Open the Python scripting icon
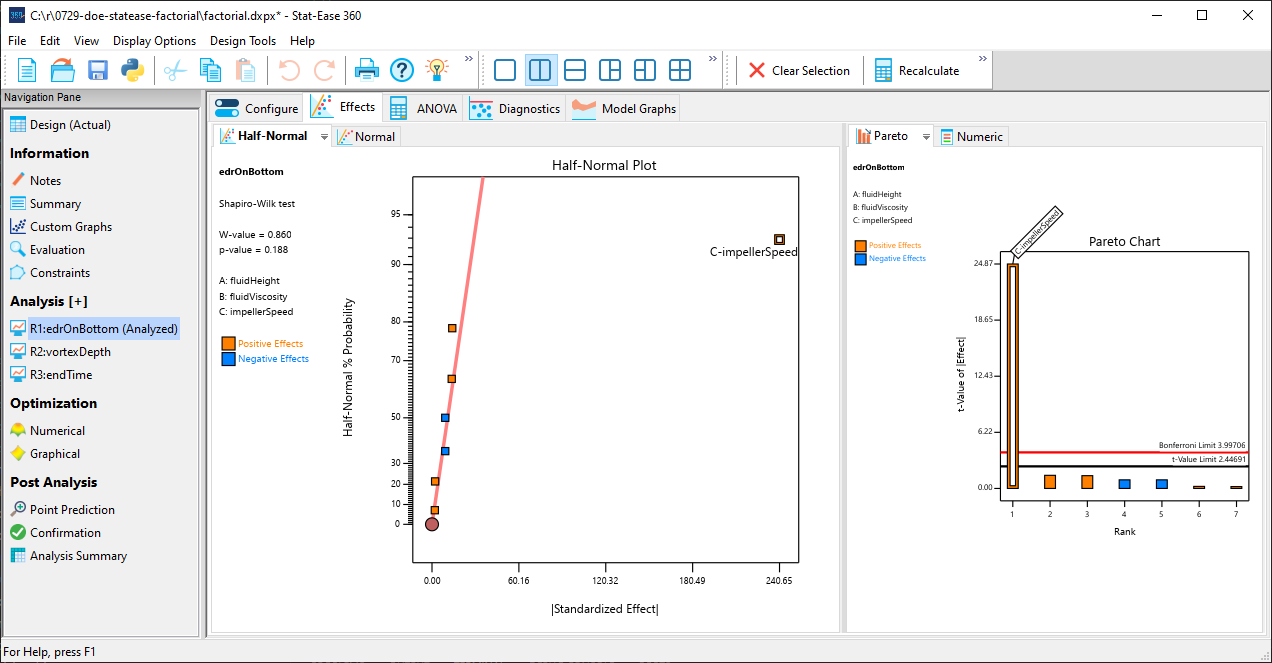The width and height of the screenshot is (1272, 663). point(131,70)
